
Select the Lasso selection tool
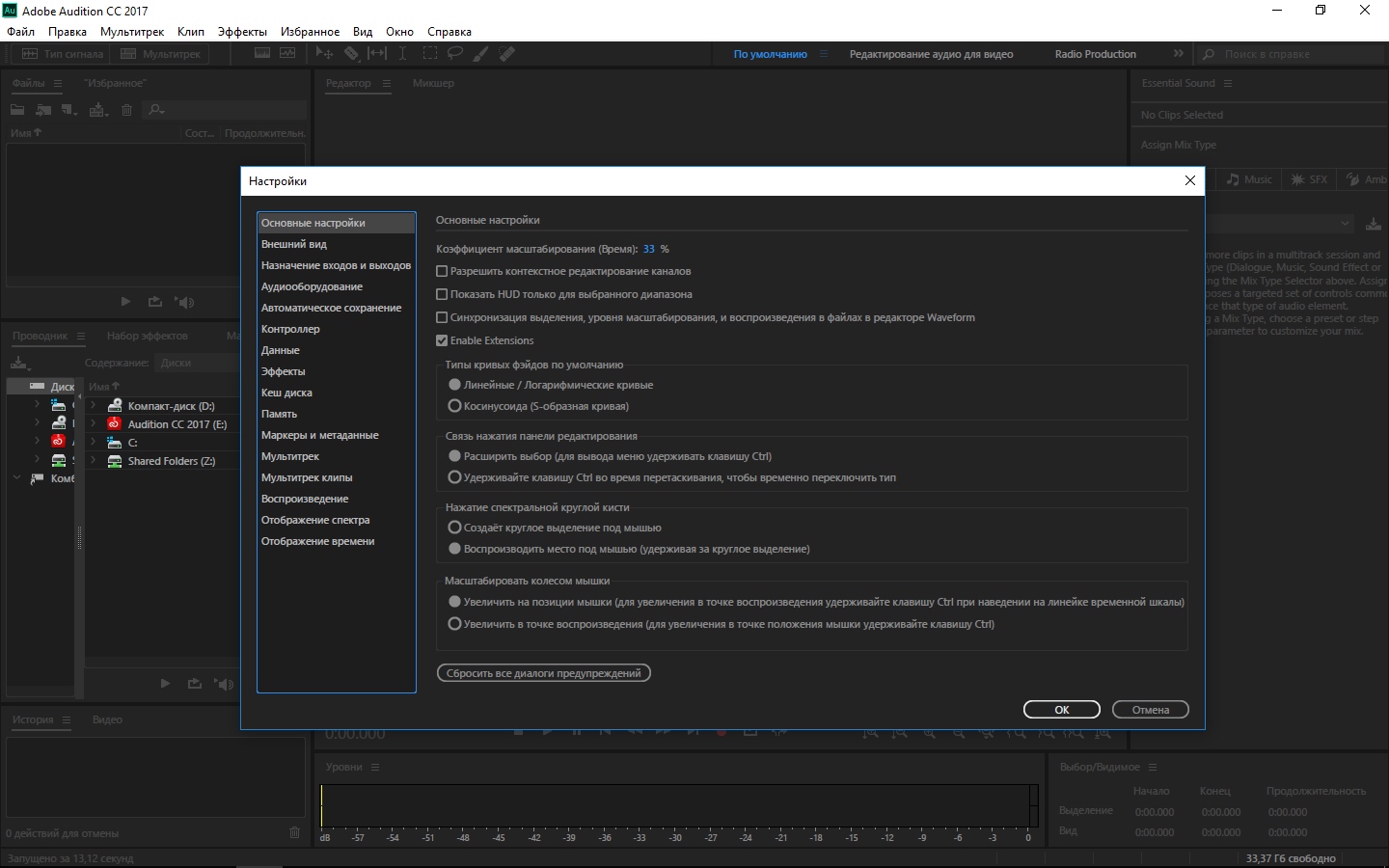(454, 54)
